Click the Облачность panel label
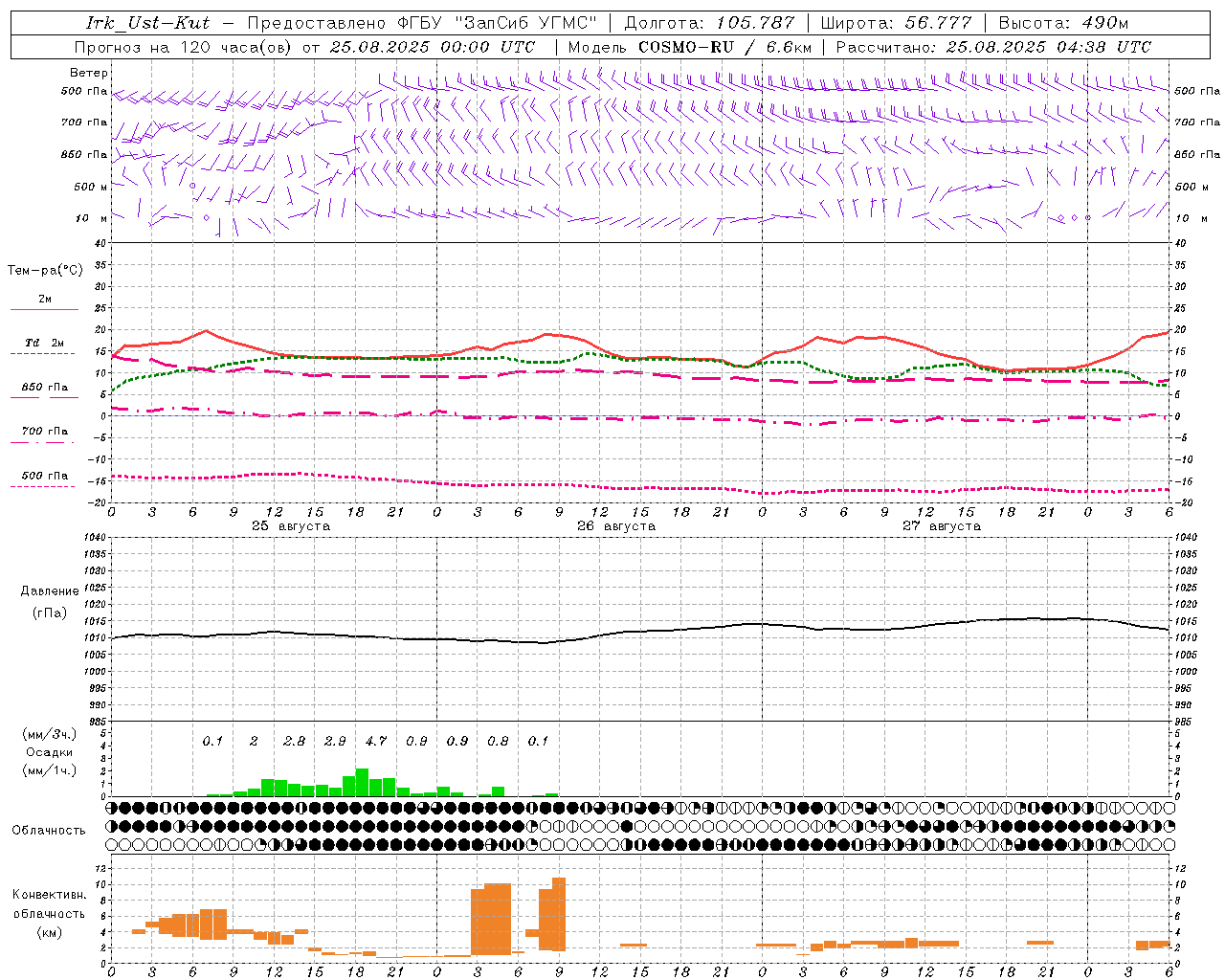 click(x=49, y=830)
